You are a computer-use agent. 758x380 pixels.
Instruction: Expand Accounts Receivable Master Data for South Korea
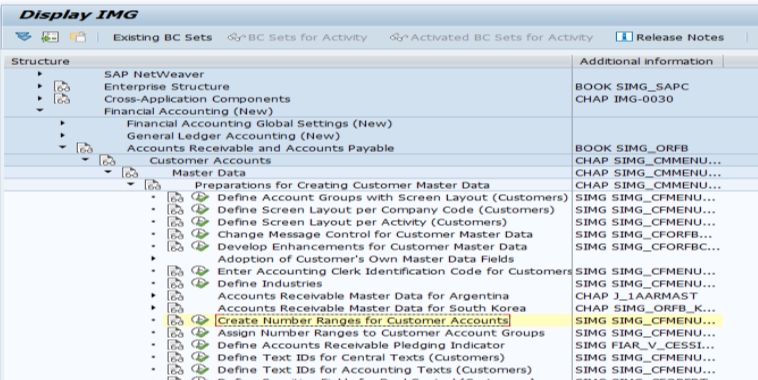(153, 307)
